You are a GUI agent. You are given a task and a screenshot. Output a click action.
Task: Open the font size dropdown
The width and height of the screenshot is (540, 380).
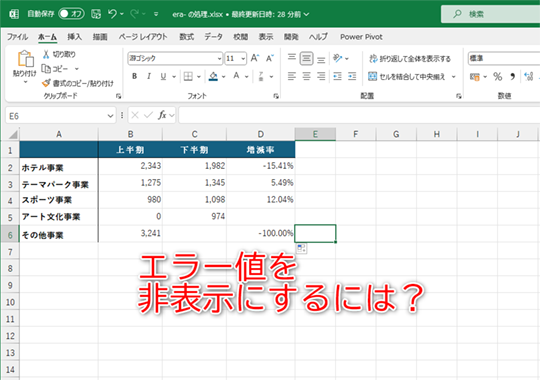coord(243,59)
